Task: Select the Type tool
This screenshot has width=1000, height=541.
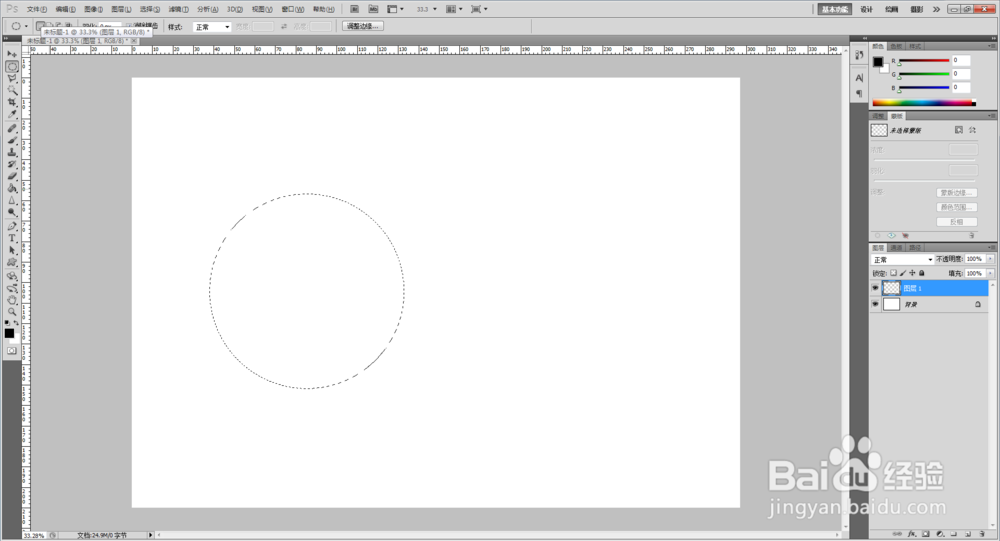Action: tap(11, 239)
